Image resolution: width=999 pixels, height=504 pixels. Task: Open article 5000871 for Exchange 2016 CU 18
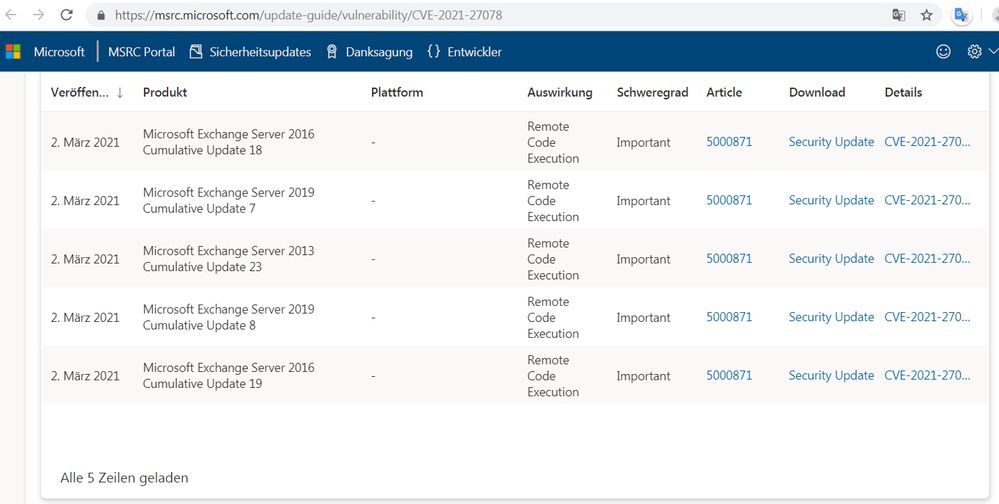tap(729, 142)
